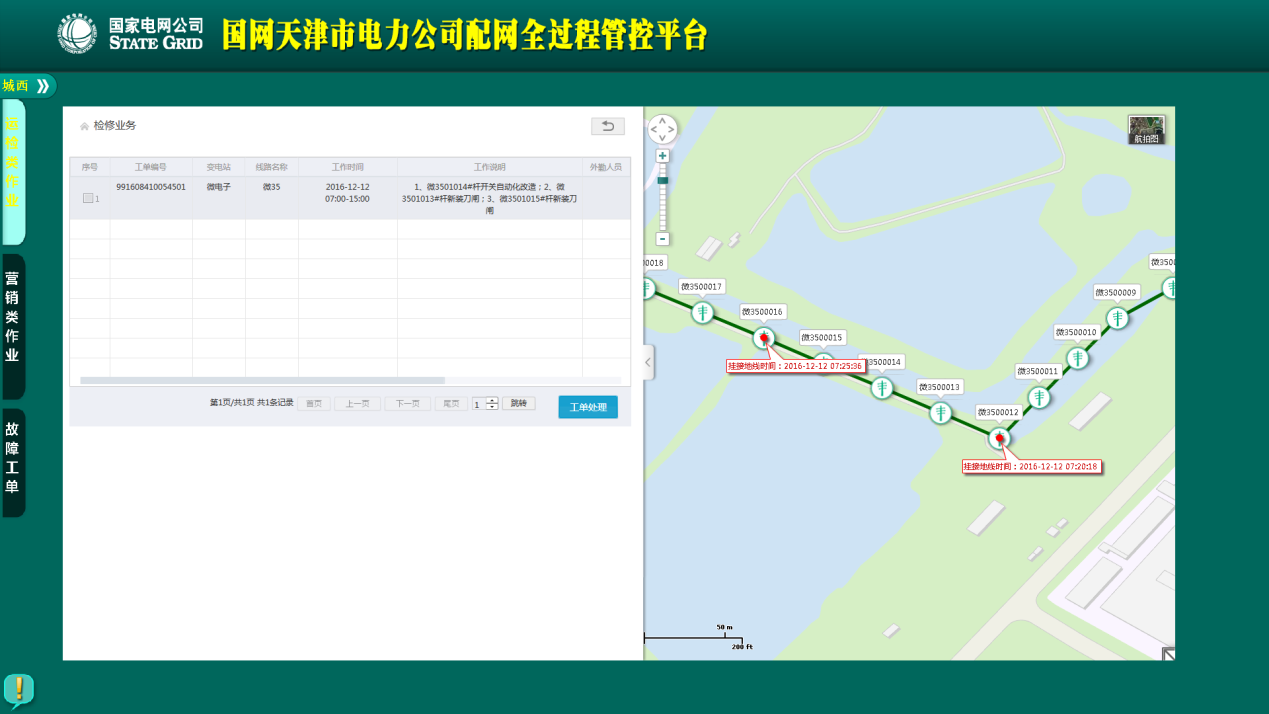Click the 工单处理 button

point(587,407)
